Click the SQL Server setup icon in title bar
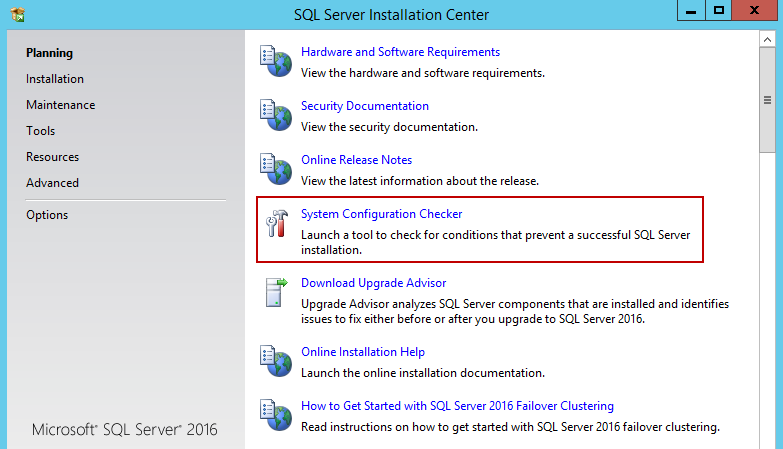This screenshot has height=449, width=783. click(17, 14)
